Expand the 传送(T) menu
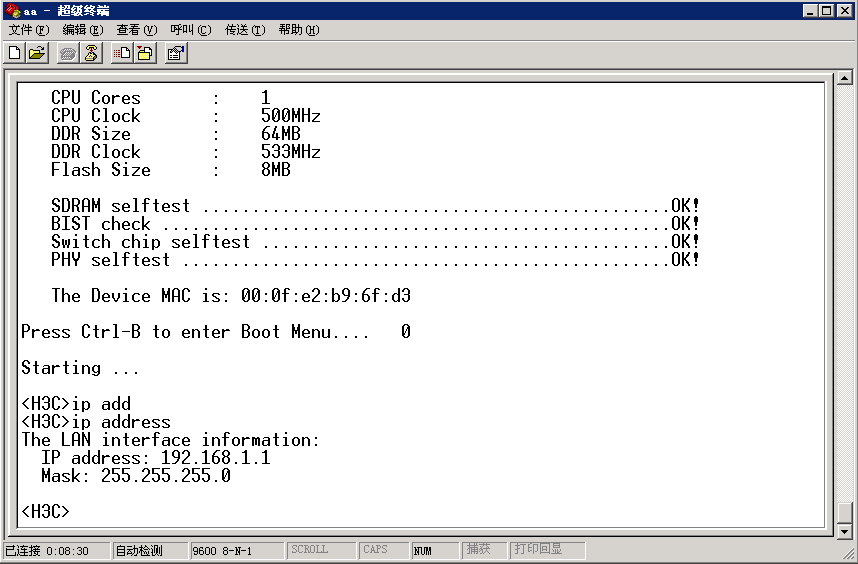Screen dimensions: 858x564 point(244,30)
